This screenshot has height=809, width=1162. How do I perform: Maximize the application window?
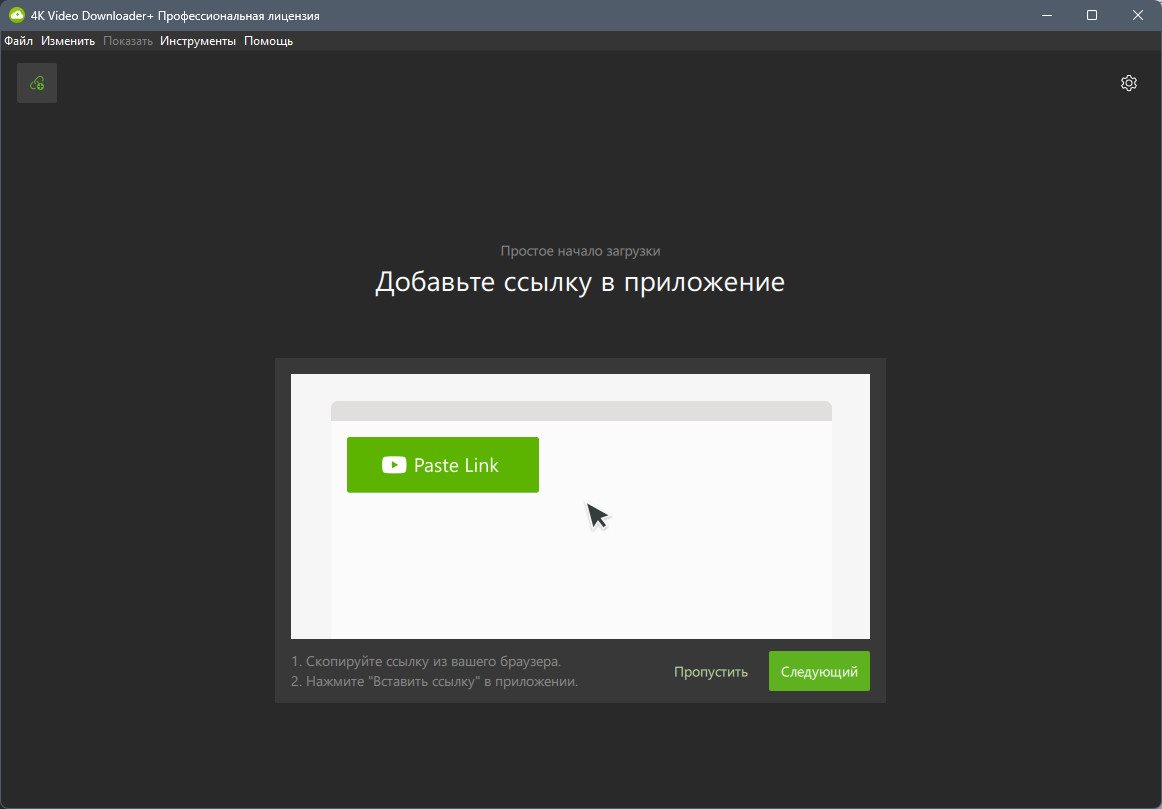pyautogui.click(x=1092, y=15)
